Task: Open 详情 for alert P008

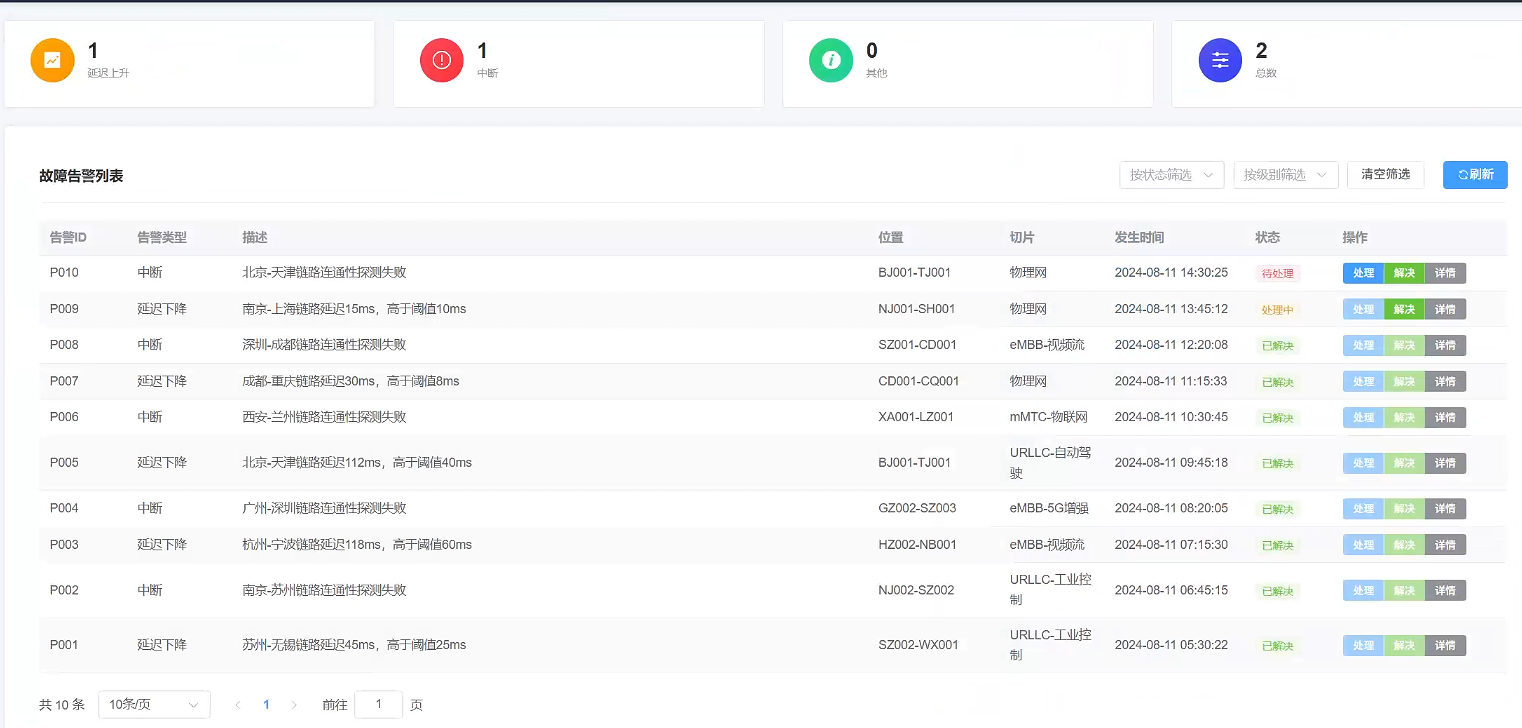Action: [x=1445, y=345]
